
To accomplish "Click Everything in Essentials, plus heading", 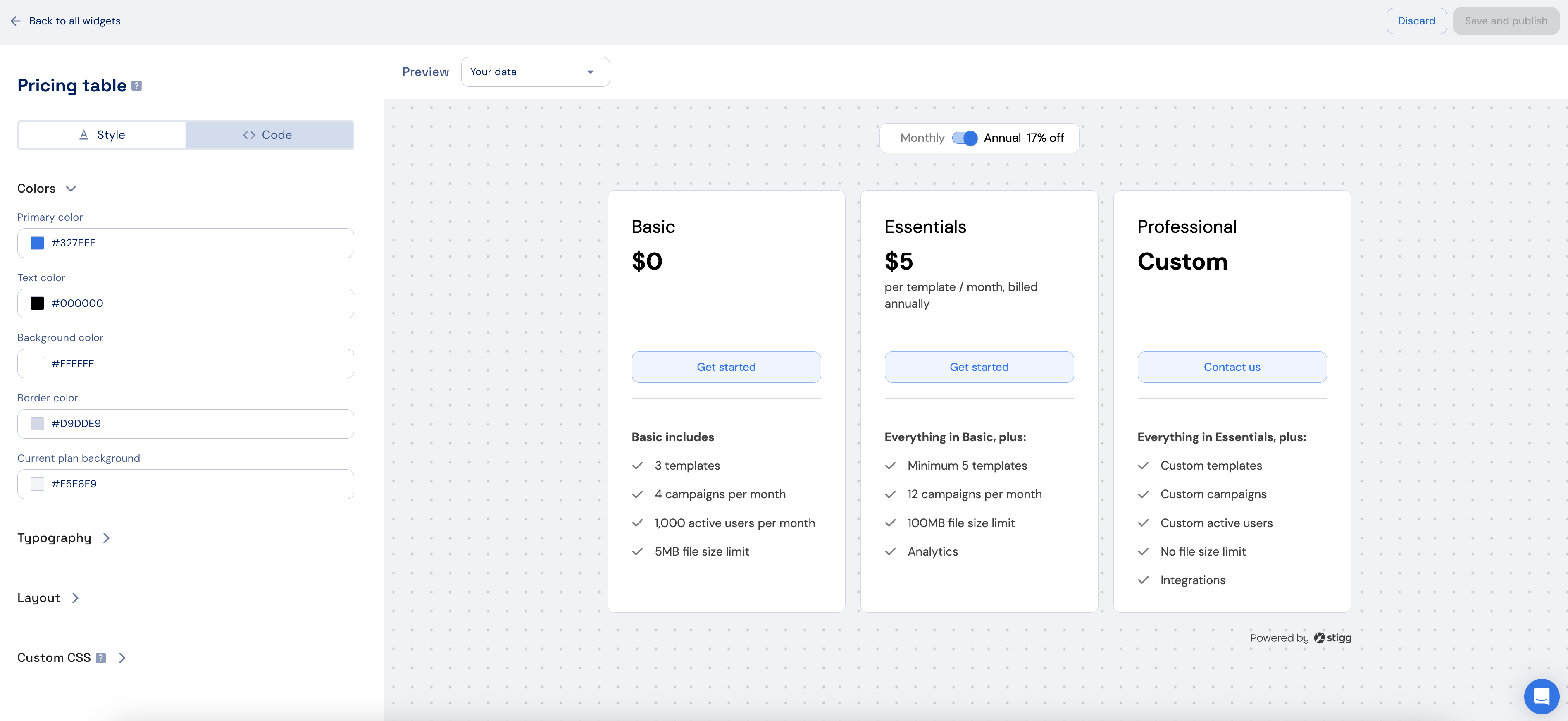I will tap(1222, 437).
